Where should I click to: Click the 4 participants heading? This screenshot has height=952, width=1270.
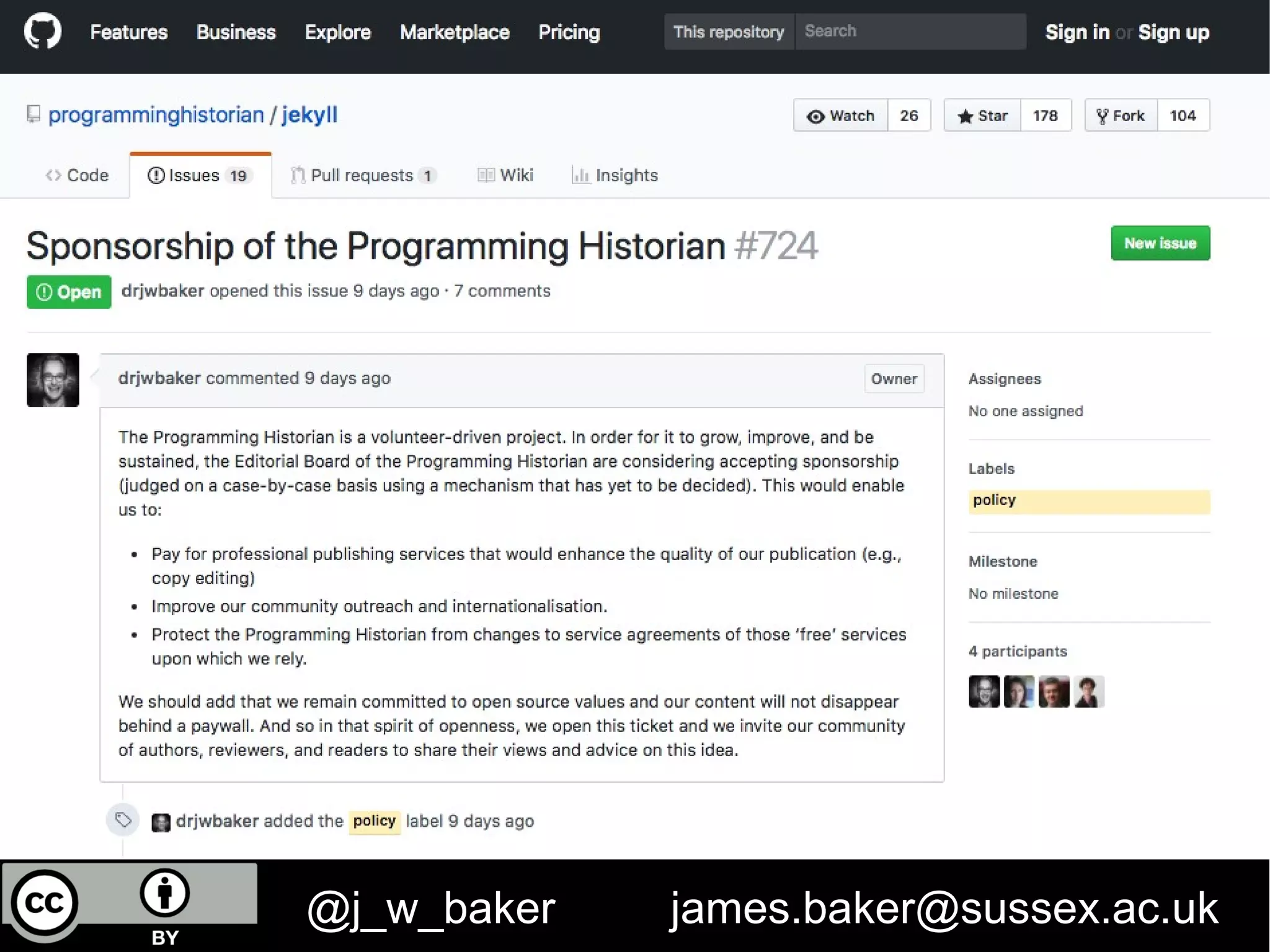[x=1018, y=651]
